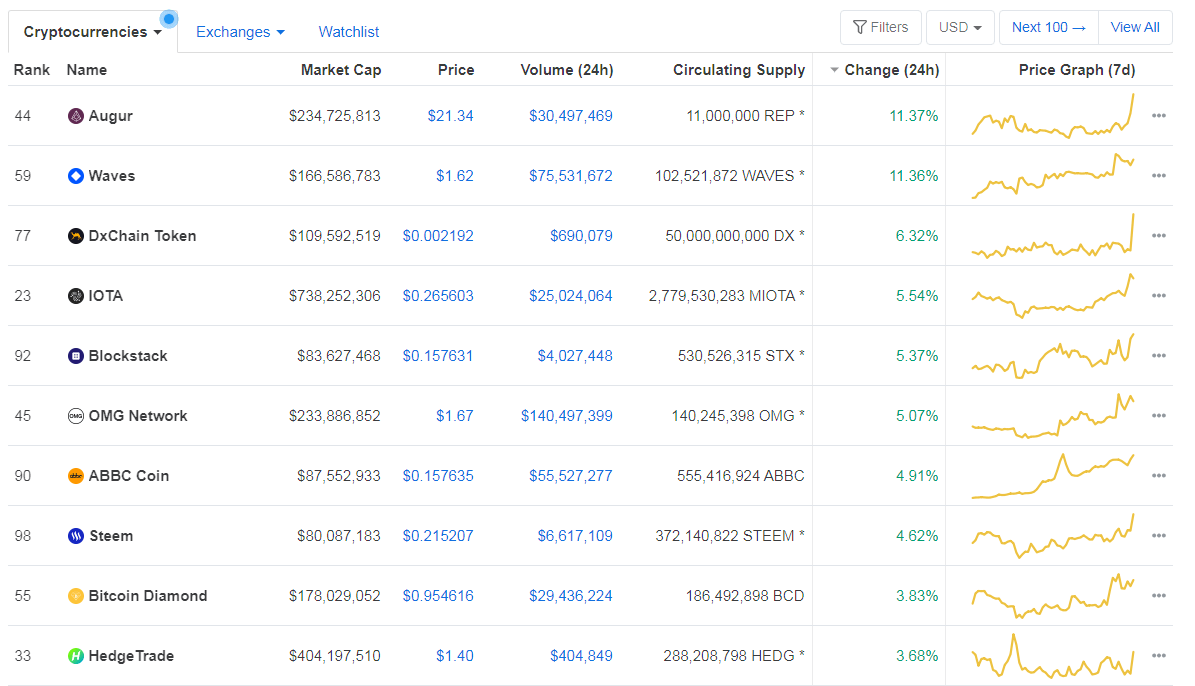Open the more options menu for ABBC Coin
The width and height of the screenshot is (1195, 686).
coord(1158,476)
